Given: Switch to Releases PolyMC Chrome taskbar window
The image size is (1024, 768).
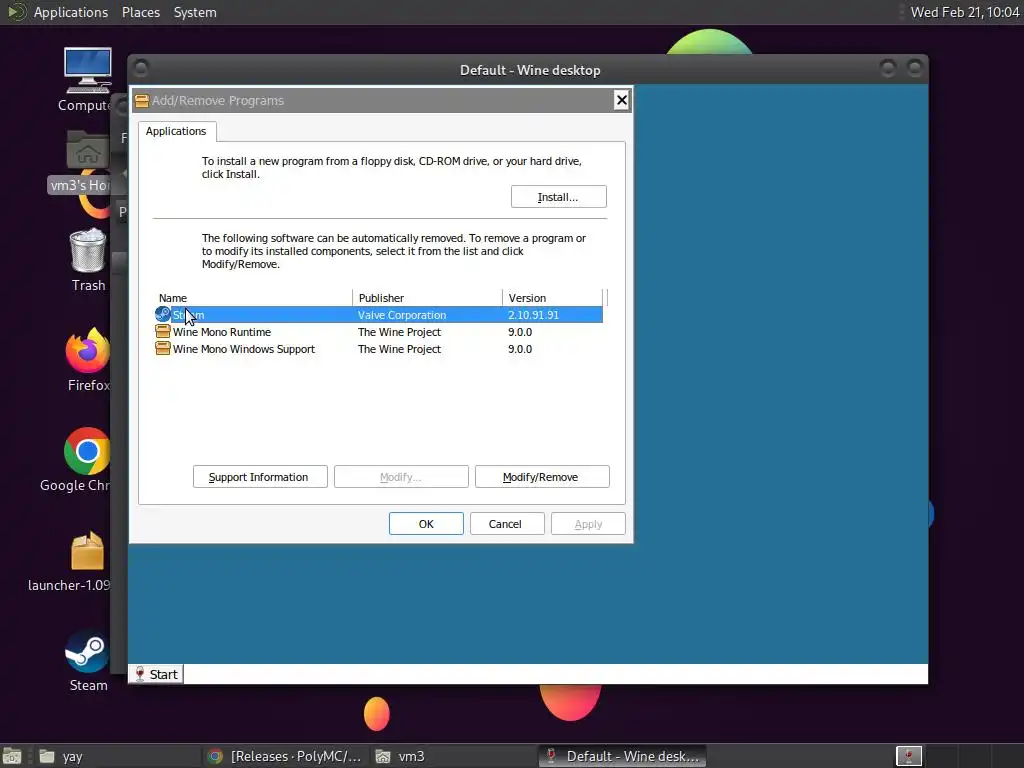Looking at the screenshot, I should point(284,756).
